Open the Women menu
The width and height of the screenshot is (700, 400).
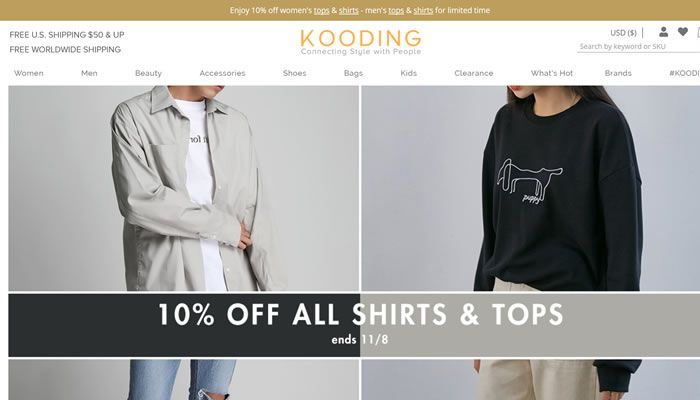(29, 73)
